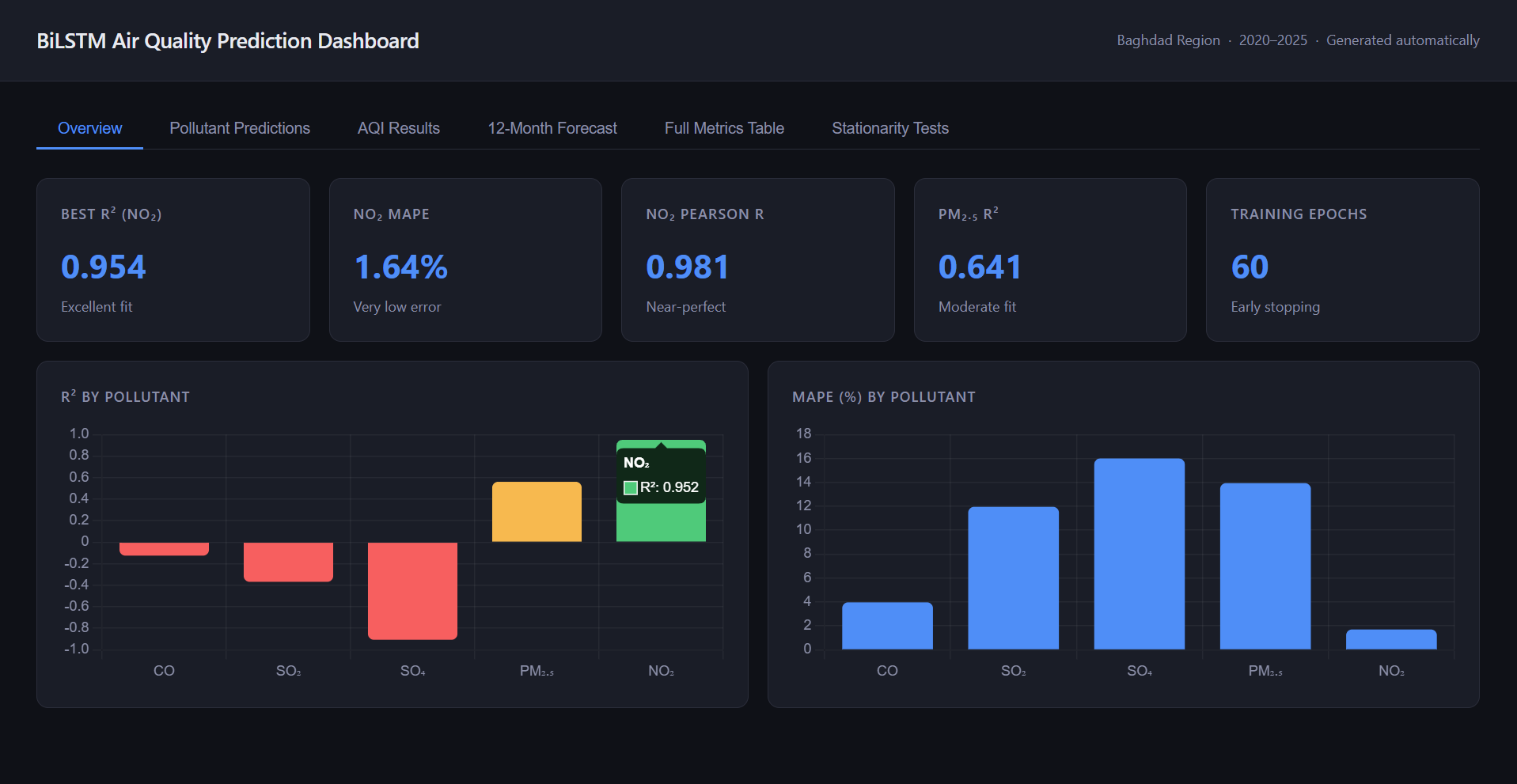This screenshot has height=784, width=1517.
Task: Click the 'Very low error' caption
Action: [397, 307]
